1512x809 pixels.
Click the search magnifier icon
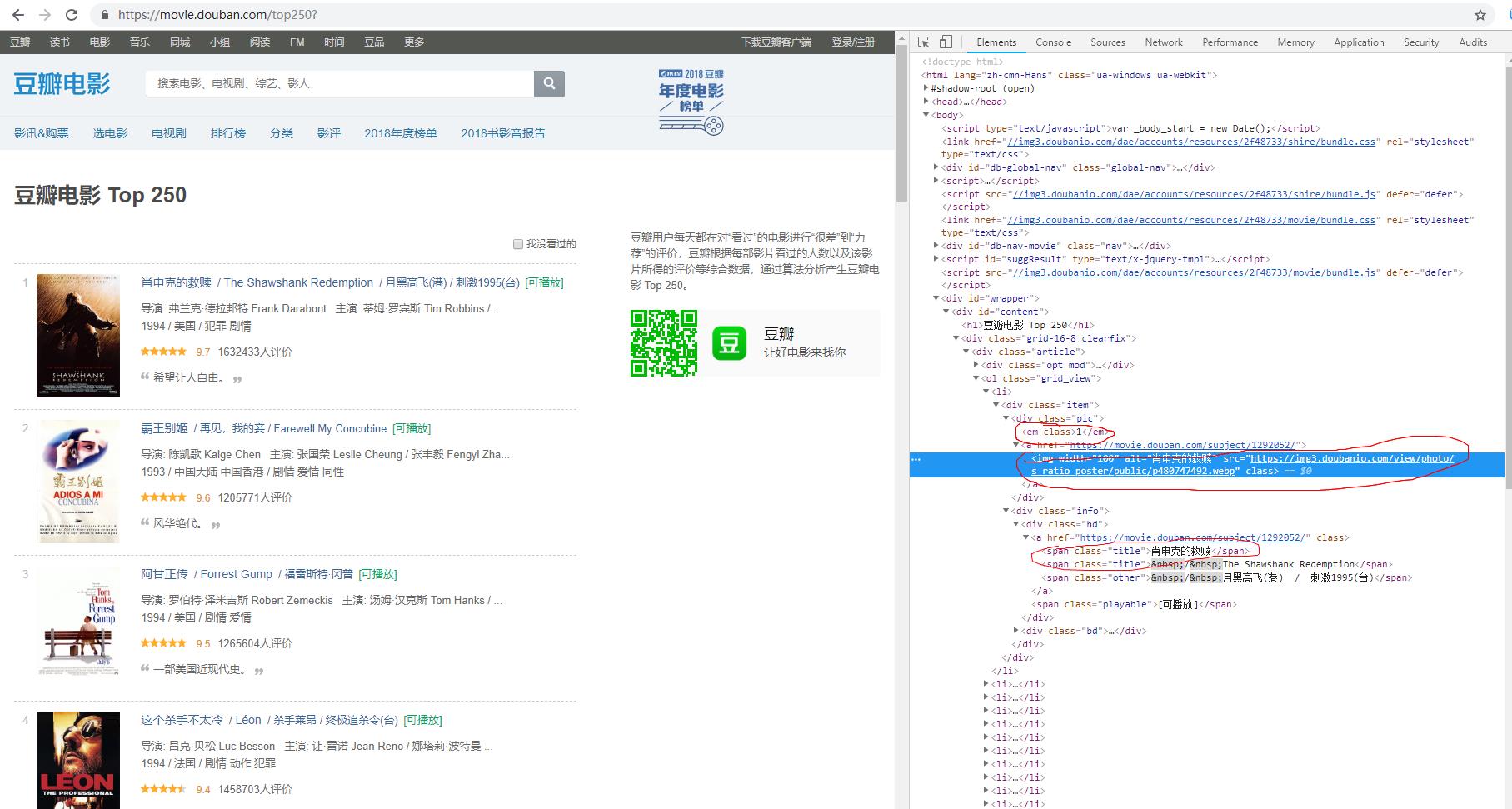pyautogui.click(x=549, y=83)
